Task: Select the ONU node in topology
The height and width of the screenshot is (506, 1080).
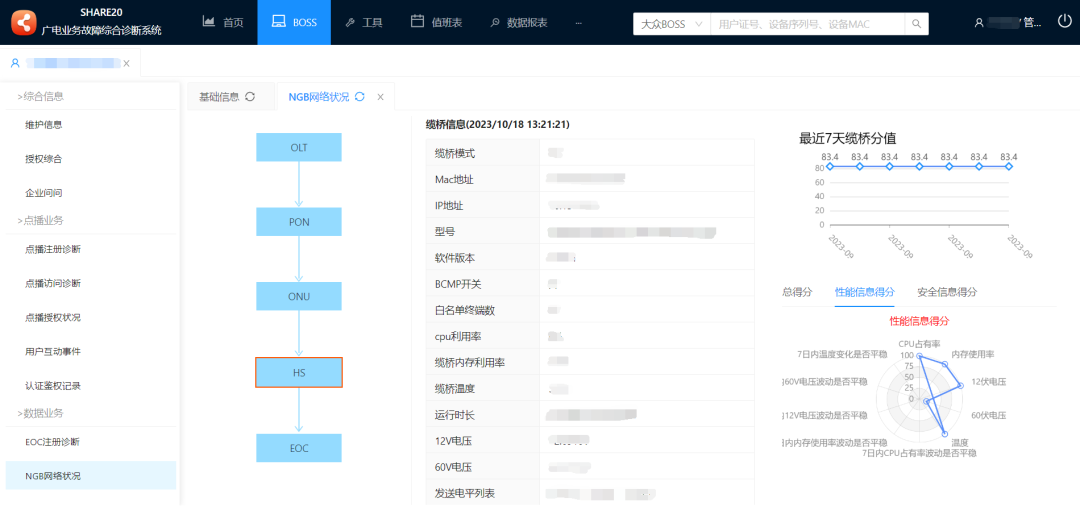Action: [x=299, y=297]
